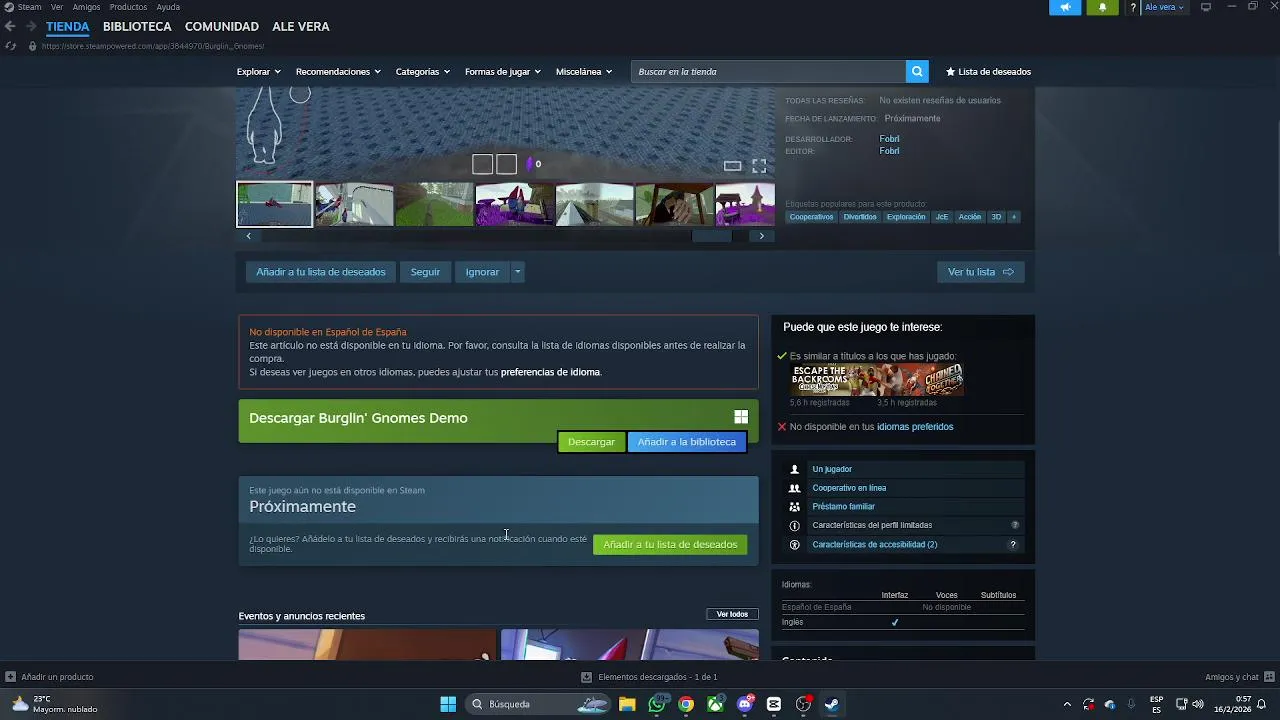The image size is (1280, 720).
Task: Open the Chained Together recommendation image
Action: [x=921, y=380]
